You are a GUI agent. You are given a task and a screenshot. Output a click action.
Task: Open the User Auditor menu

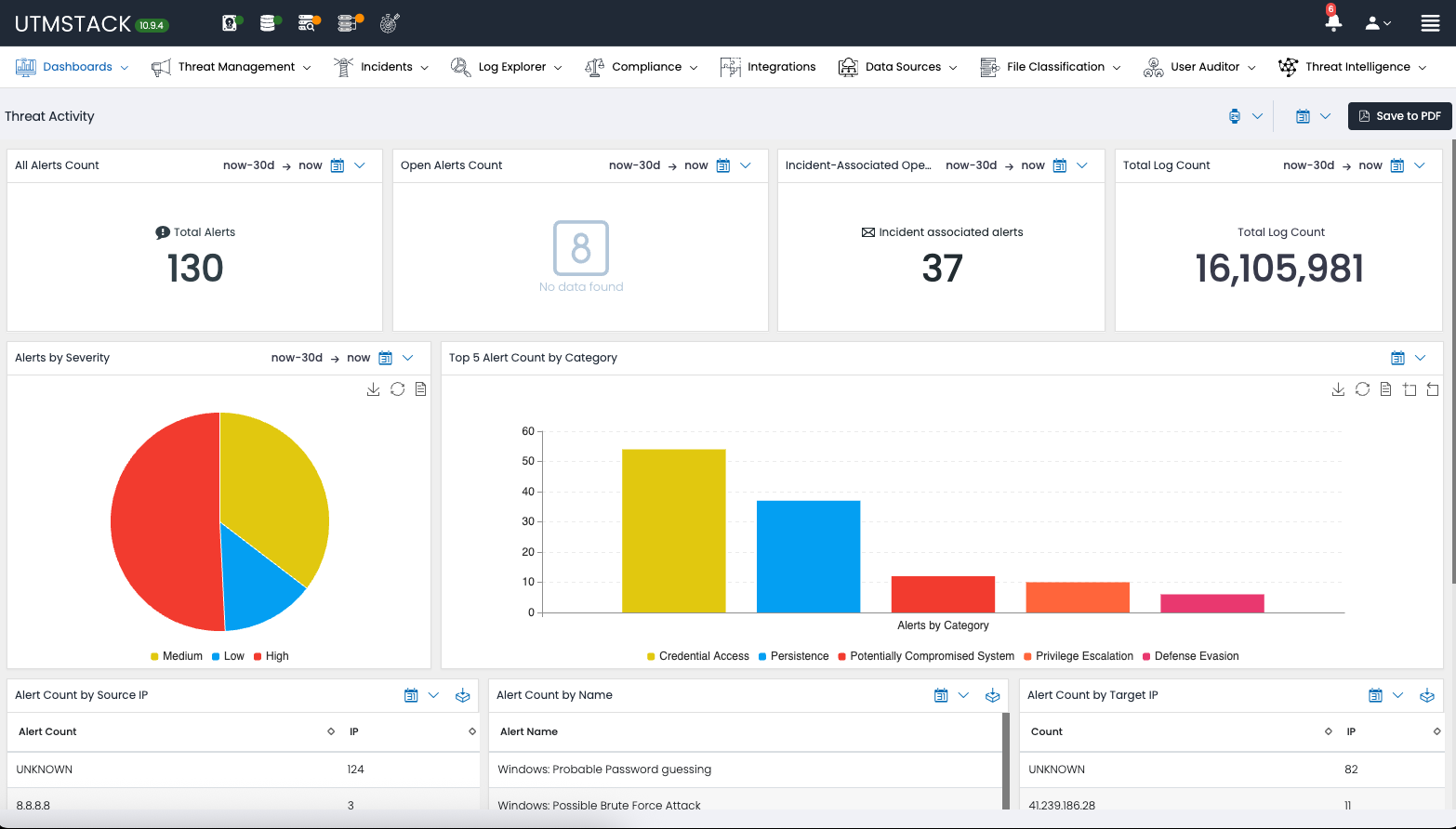pos(1199,67)
